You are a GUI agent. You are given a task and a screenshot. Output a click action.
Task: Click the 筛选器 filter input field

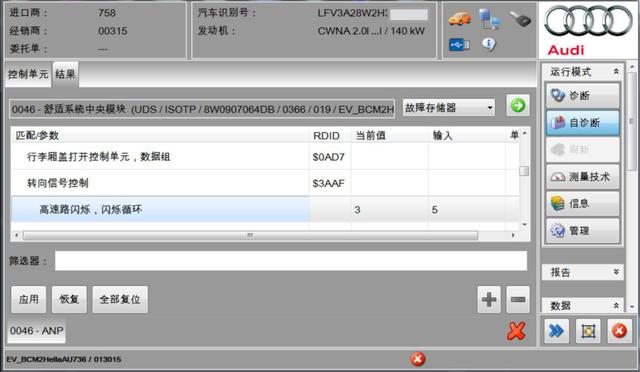pyautogui.click(x=291, y=261)
